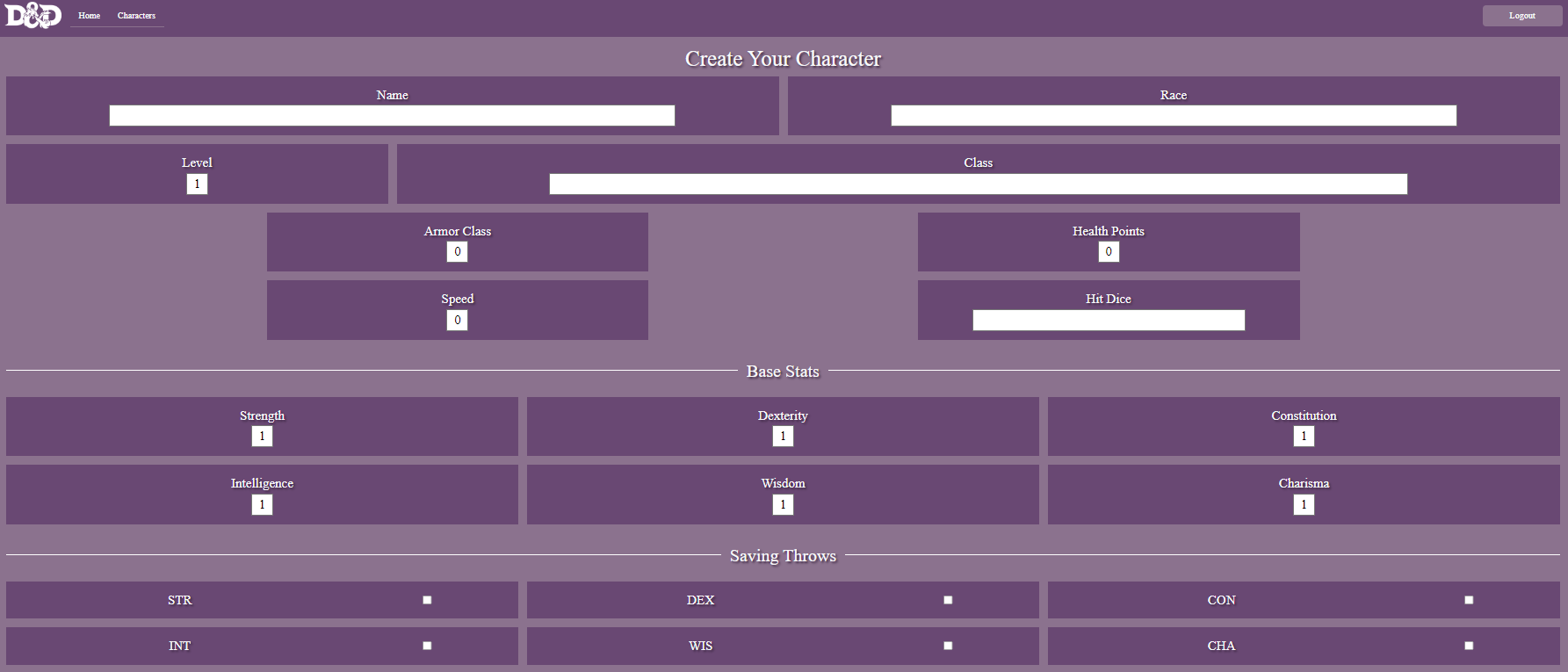
Task: Click the Logout button
Action: click(1521, 16)
